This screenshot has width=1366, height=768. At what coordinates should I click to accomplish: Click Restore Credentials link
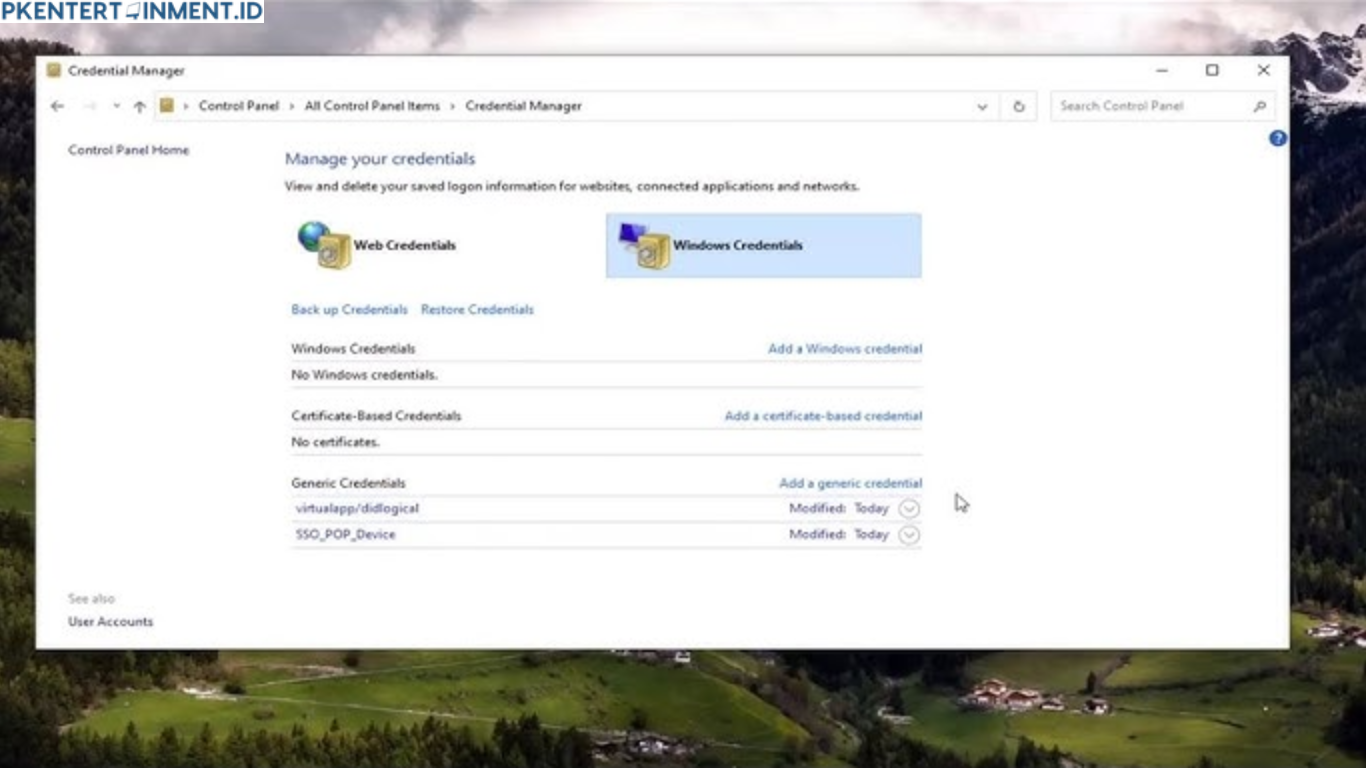(x=477, y=310)
